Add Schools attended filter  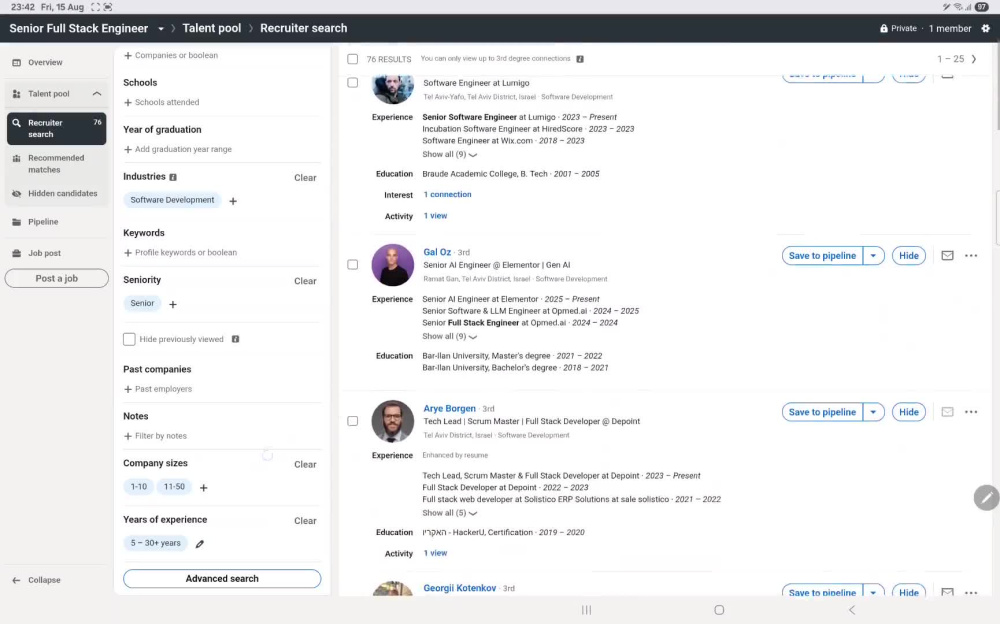(161, 102)
